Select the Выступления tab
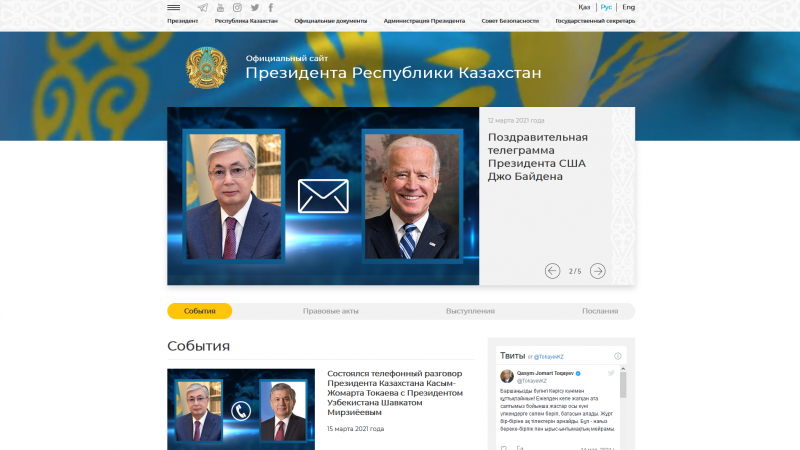 [x=470, y=311]
